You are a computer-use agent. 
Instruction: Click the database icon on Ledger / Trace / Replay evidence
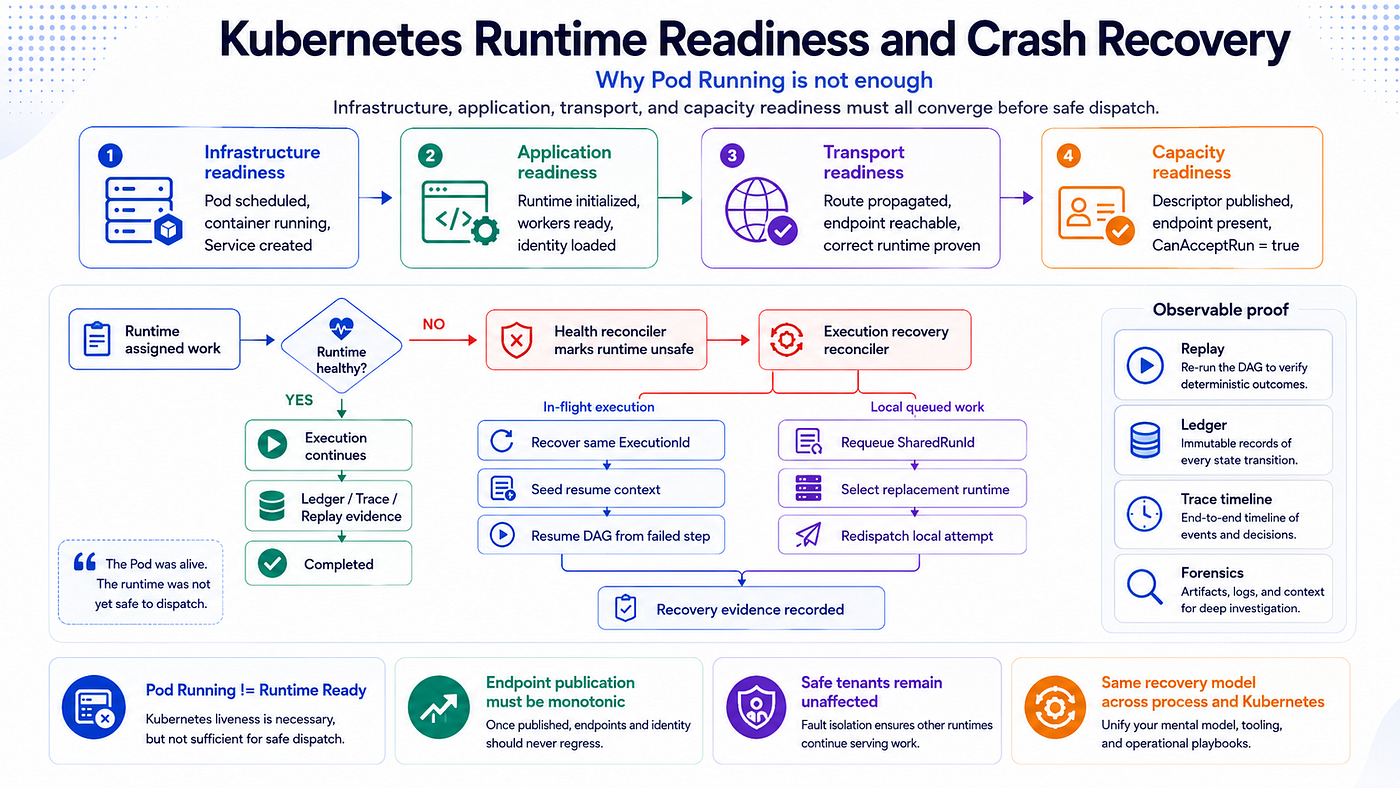pos(272,506)
